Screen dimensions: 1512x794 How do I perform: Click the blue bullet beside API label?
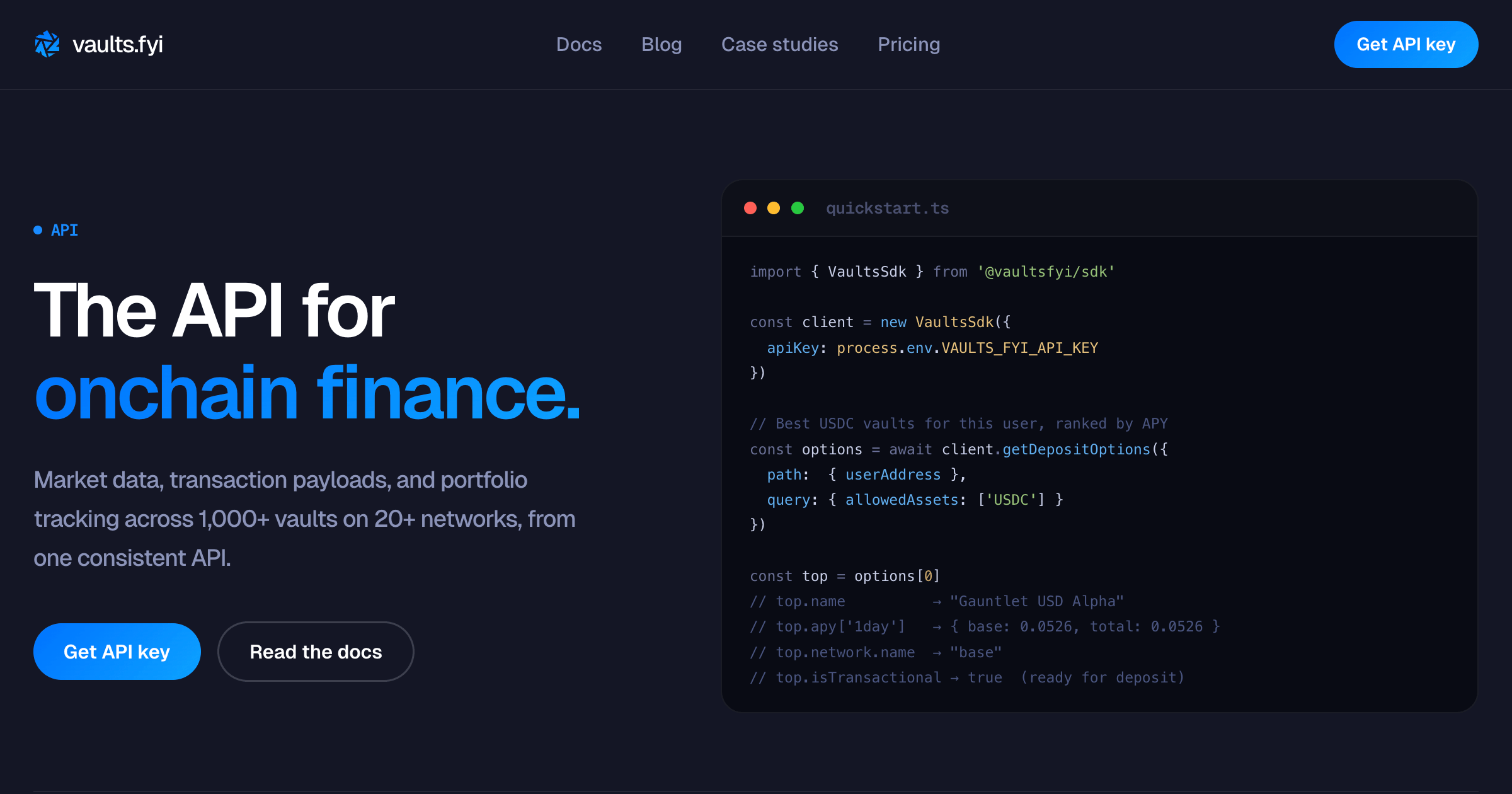(x=38, y=230)
